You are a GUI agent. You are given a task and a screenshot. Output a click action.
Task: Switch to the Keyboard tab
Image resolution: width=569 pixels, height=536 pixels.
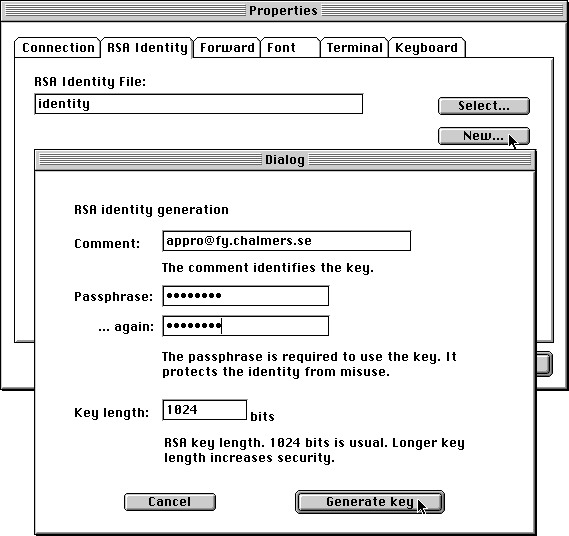click(426, 48)
